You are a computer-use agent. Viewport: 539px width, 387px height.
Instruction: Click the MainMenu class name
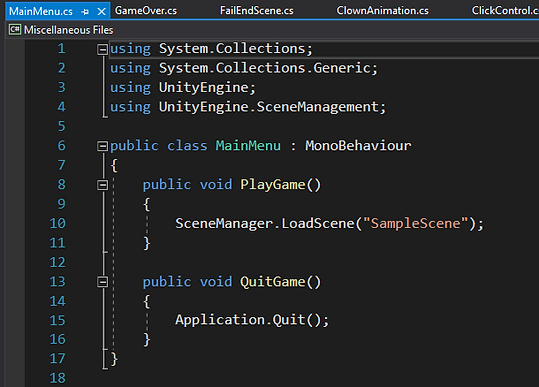(x=248, y=146)
